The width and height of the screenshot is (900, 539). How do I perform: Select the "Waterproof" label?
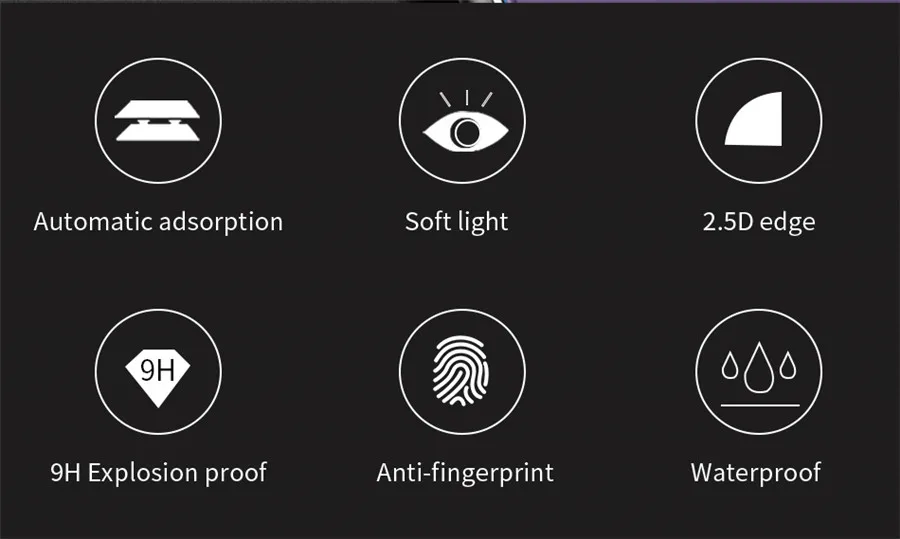click(755, 471)
